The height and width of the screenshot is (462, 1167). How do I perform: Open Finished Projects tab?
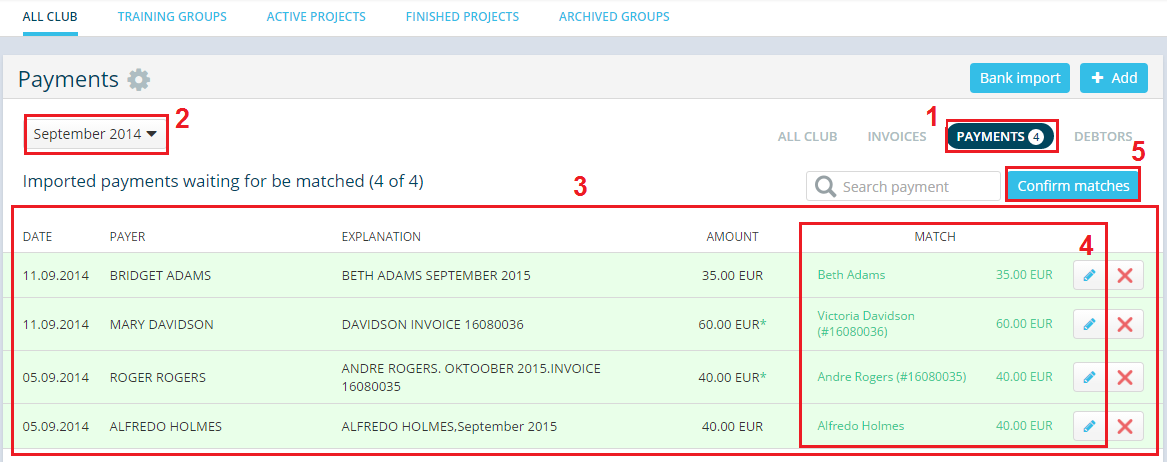462,16
